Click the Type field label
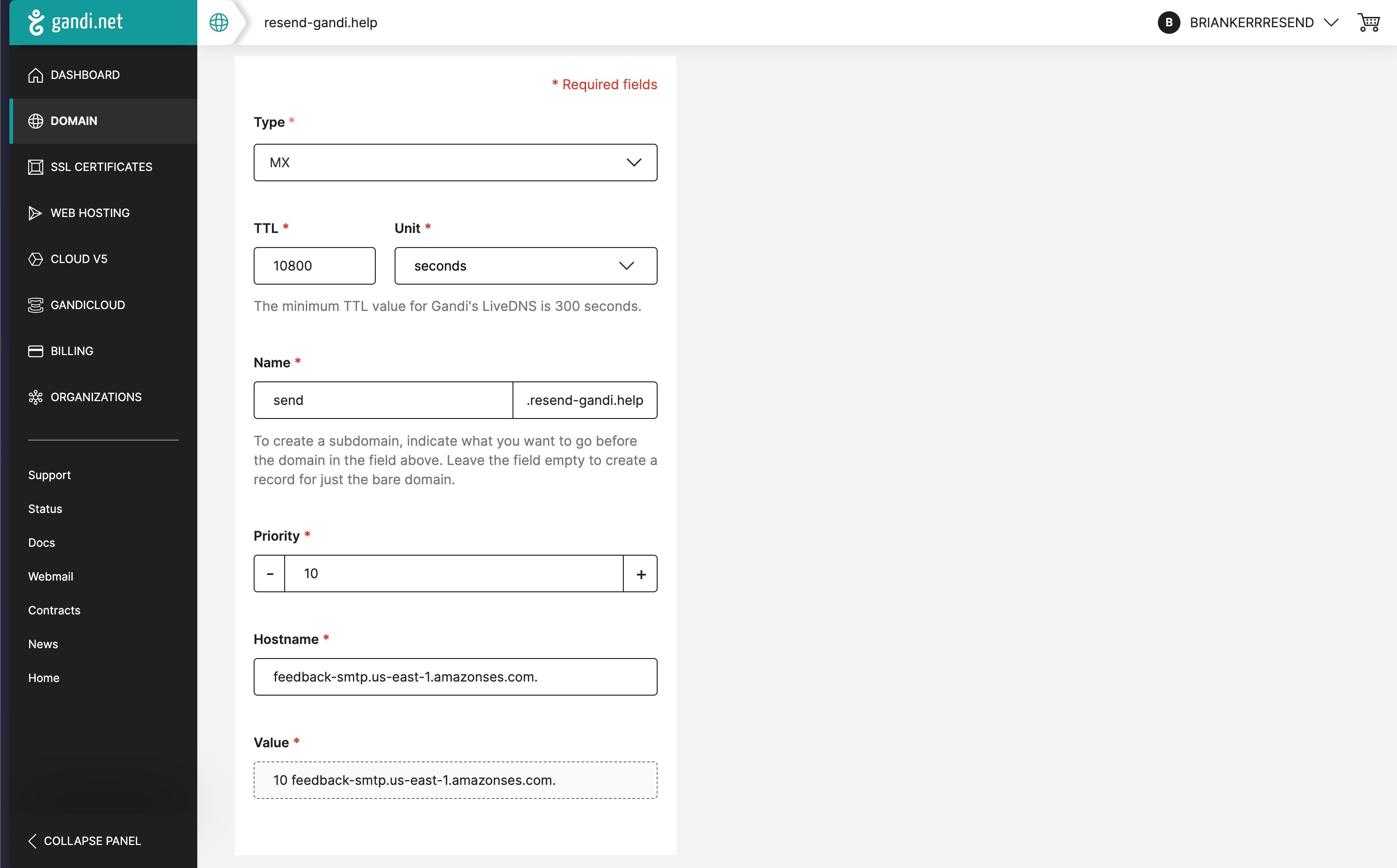This screenshot has width=1397, height=868. (269, 122)
